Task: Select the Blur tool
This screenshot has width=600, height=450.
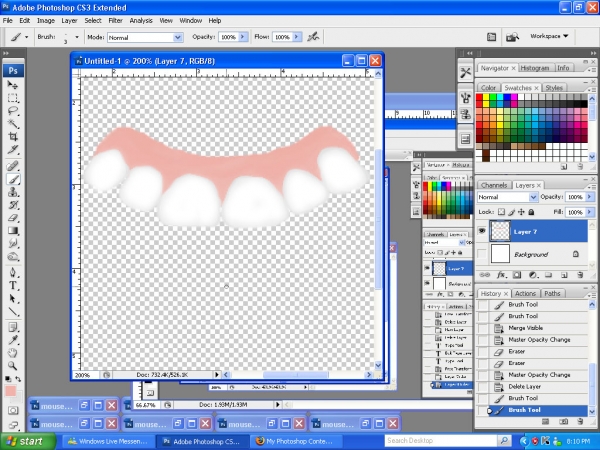Action: pyautogui.click(x=13, y=243)
